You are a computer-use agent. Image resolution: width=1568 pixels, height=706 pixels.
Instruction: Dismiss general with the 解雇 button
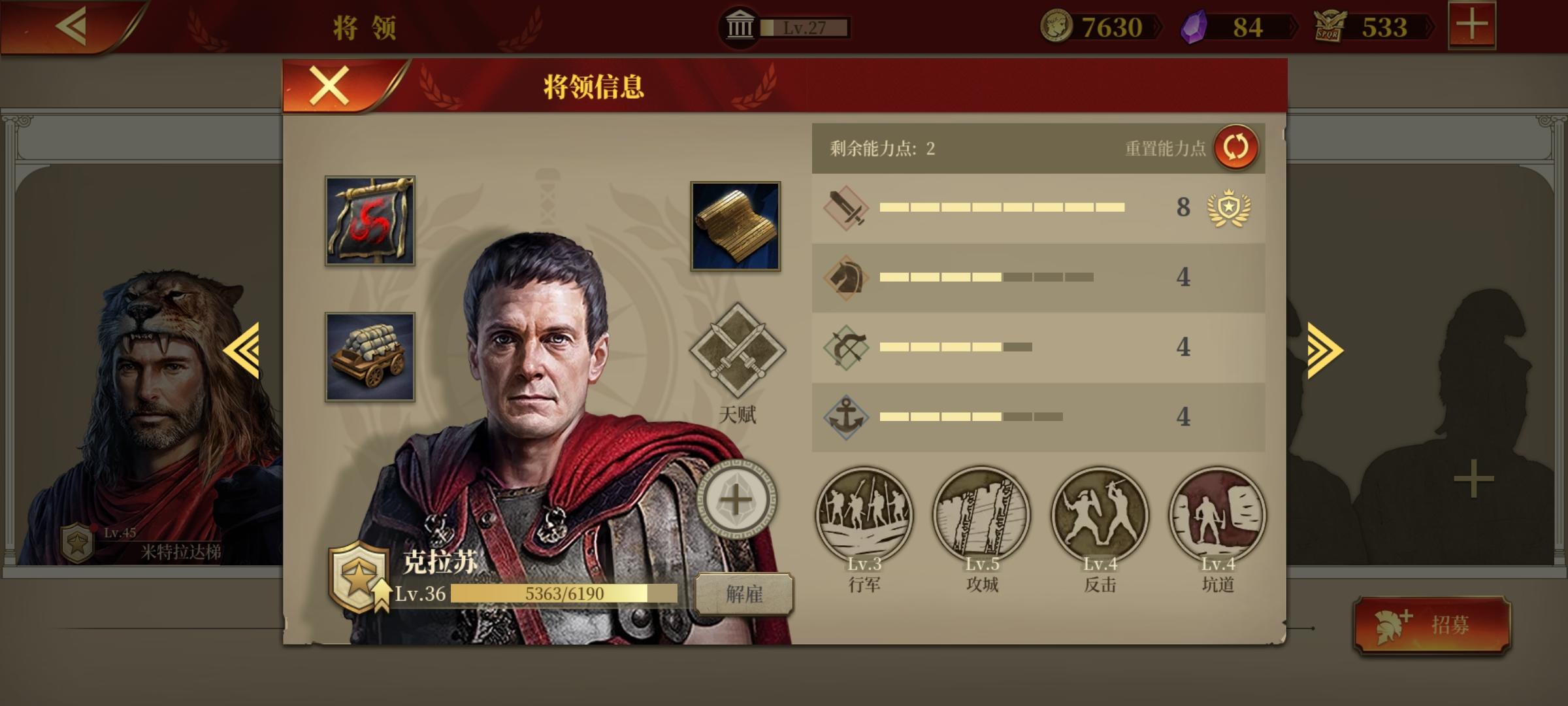coord(744,594)
